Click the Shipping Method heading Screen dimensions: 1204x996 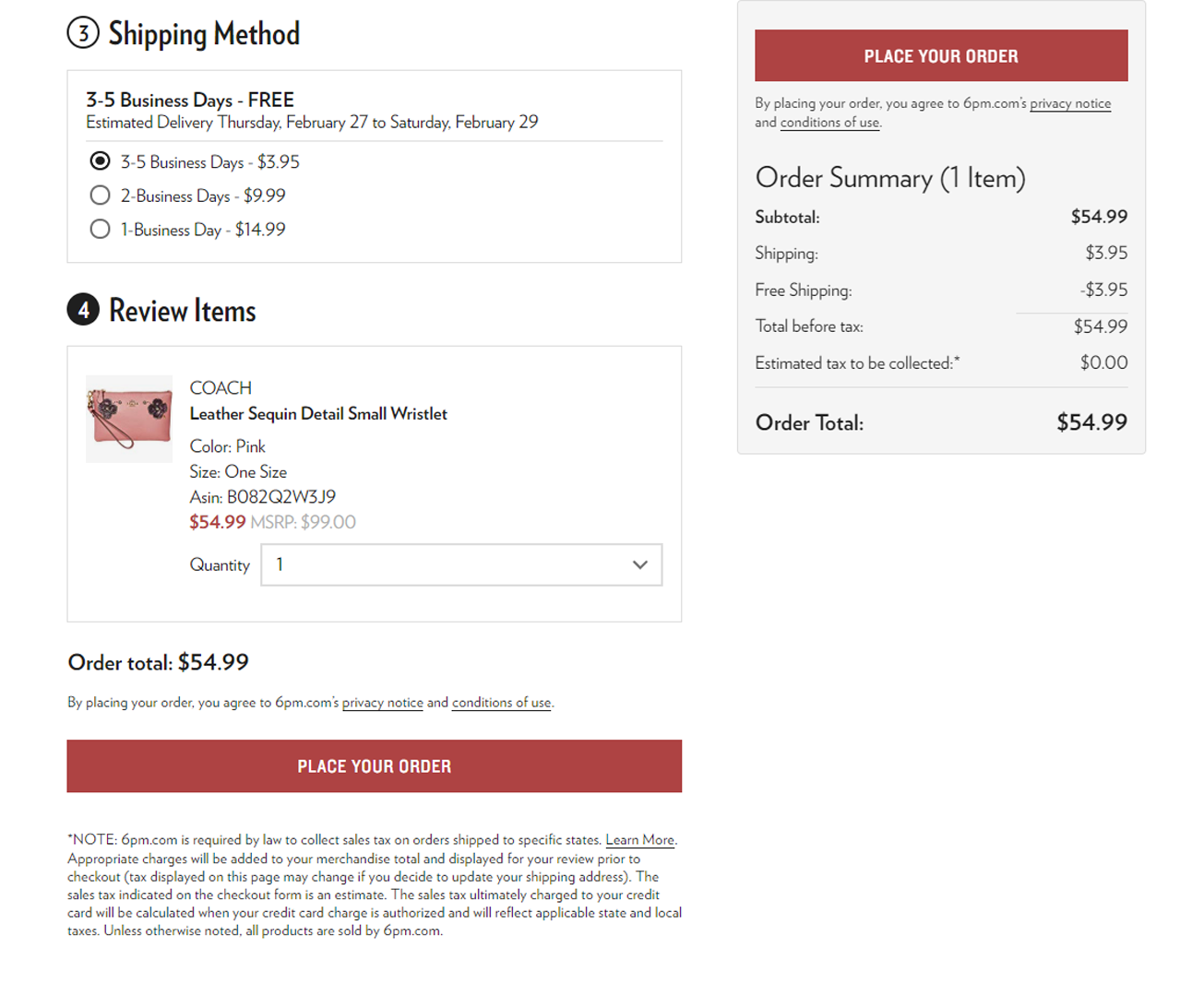[204, 34]
